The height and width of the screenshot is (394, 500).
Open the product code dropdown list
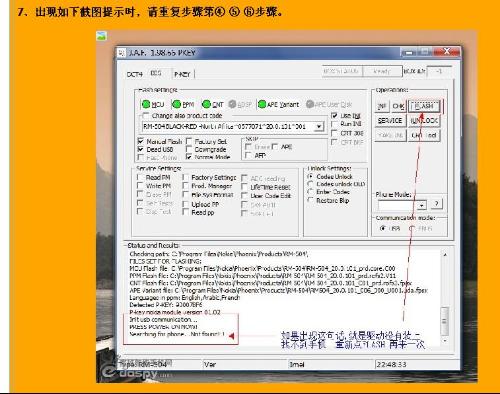point(319,127)
